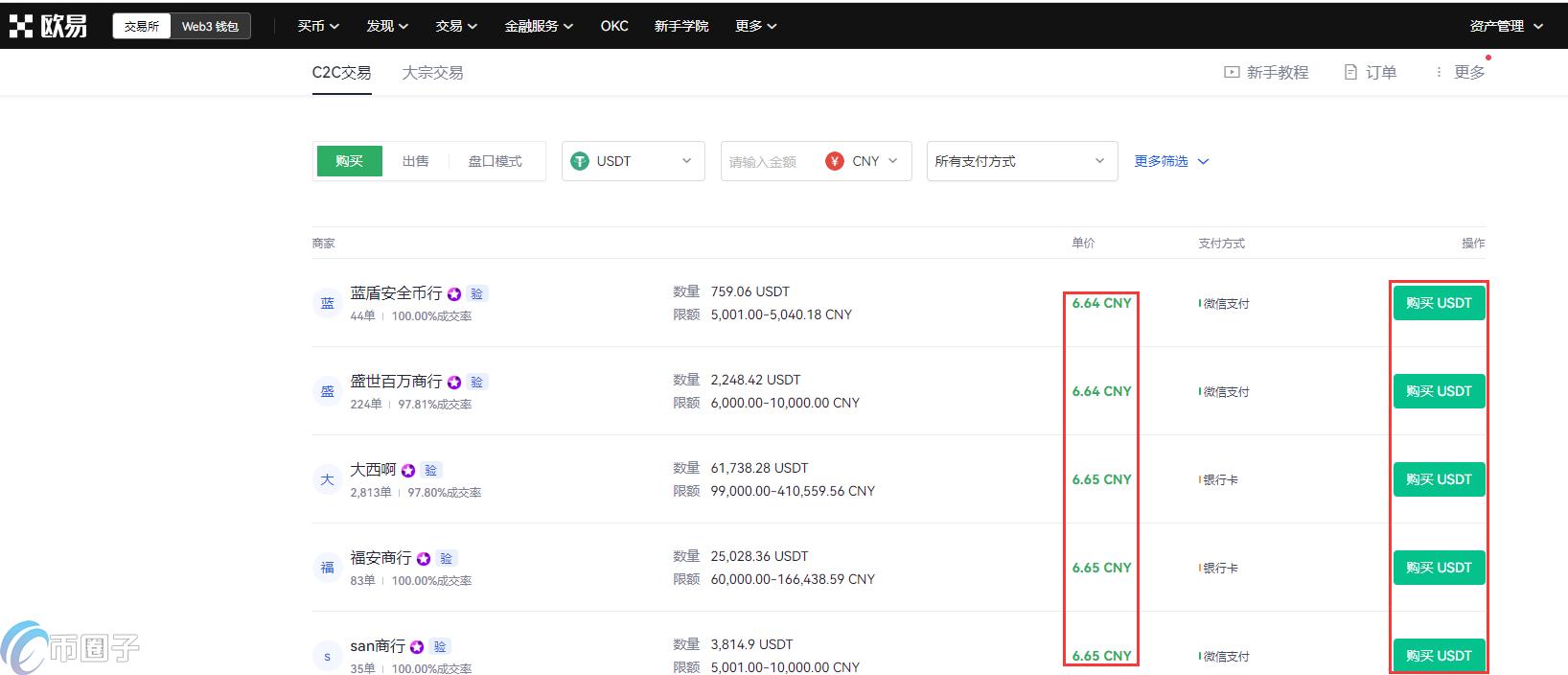Viewport: 1568px width, 675px height.
Task: Click the 蓝盾安全币行 merchant avatar
Action: (327, 304)
